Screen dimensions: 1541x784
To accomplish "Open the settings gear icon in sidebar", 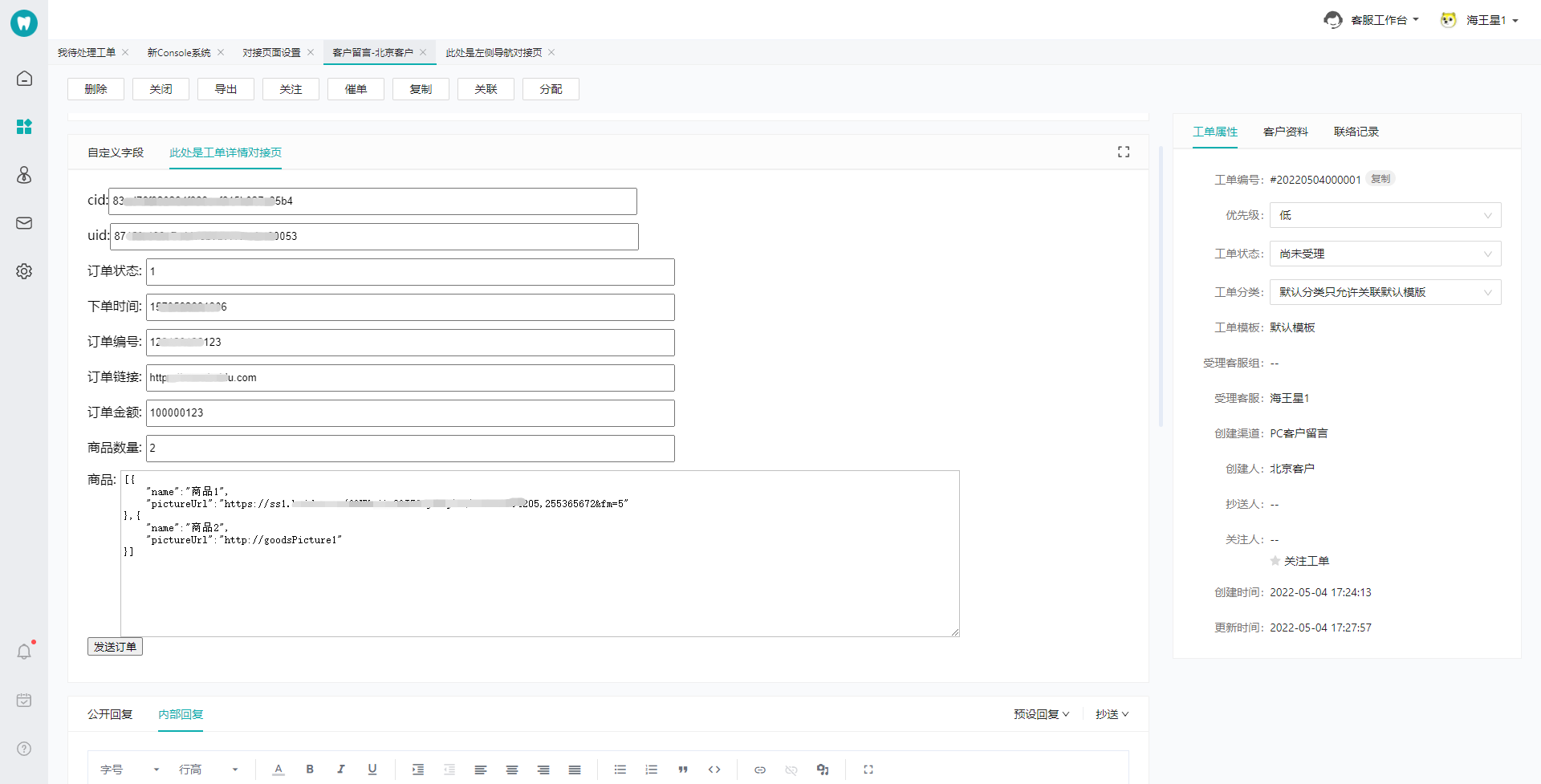I will click(24, 271).
